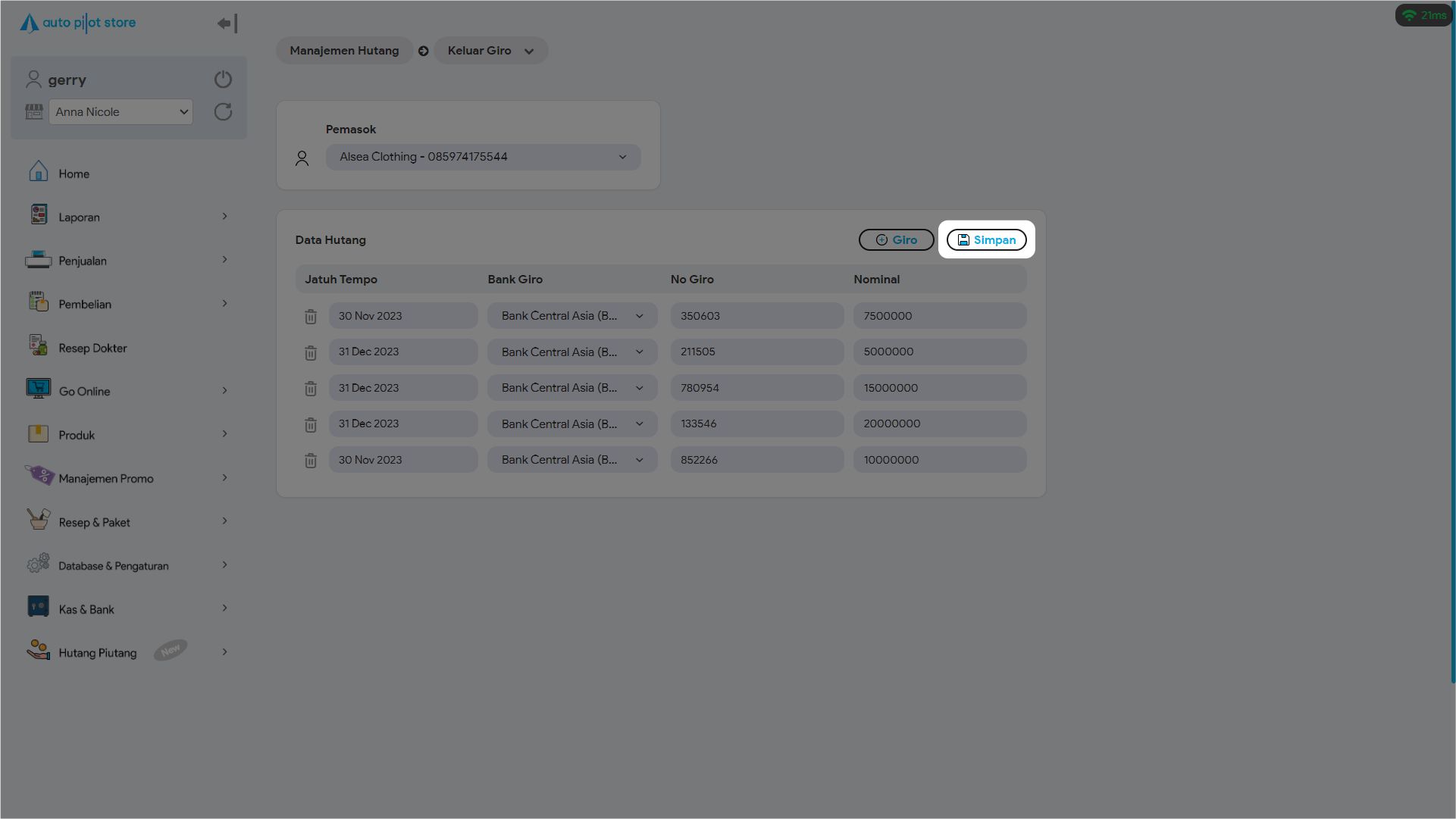Click the Simpan save button
This screenshot has width=1456, height=819.
click(x=986, y=240)
